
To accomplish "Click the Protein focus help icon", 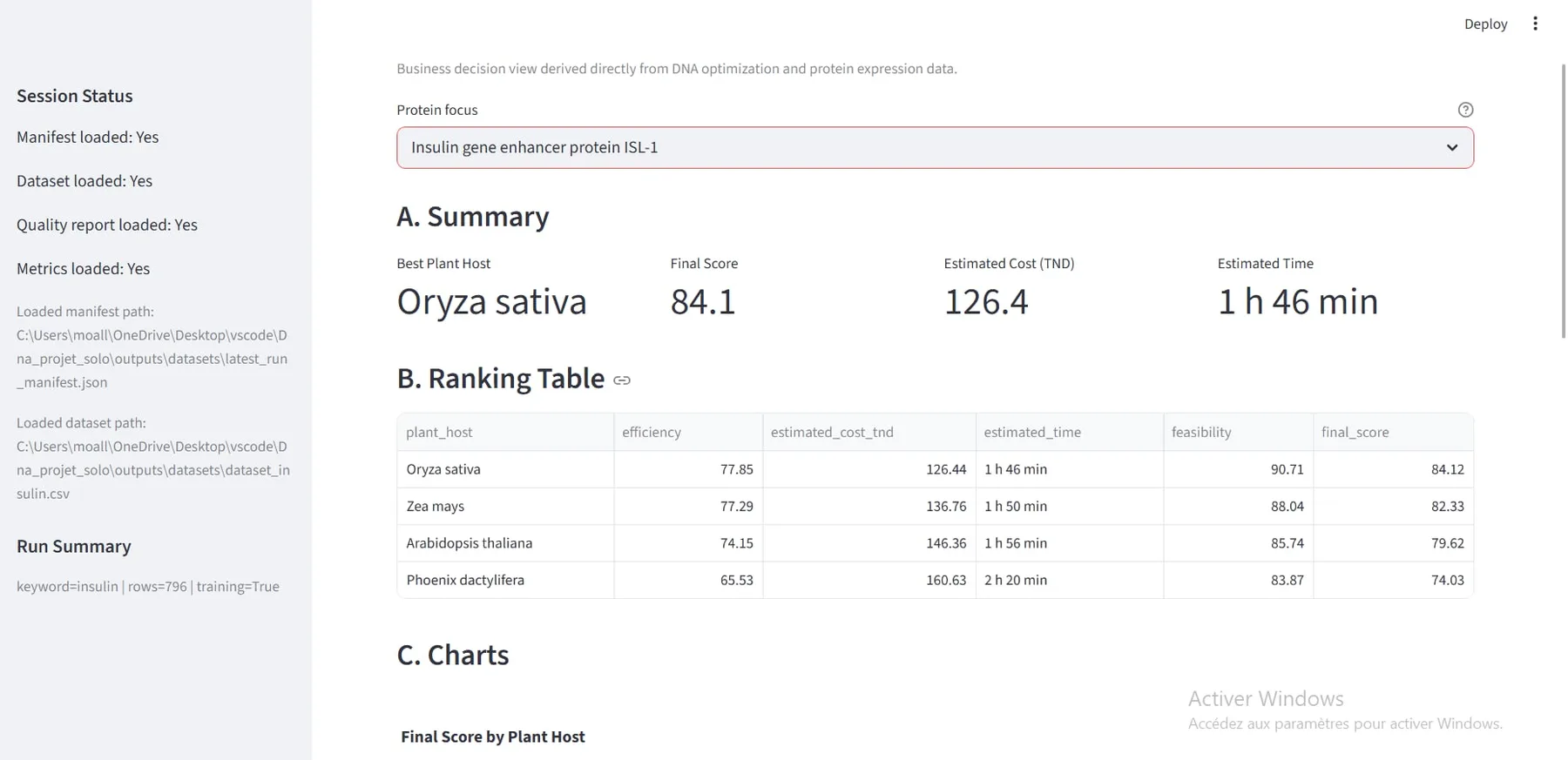I will point(1465,110).
